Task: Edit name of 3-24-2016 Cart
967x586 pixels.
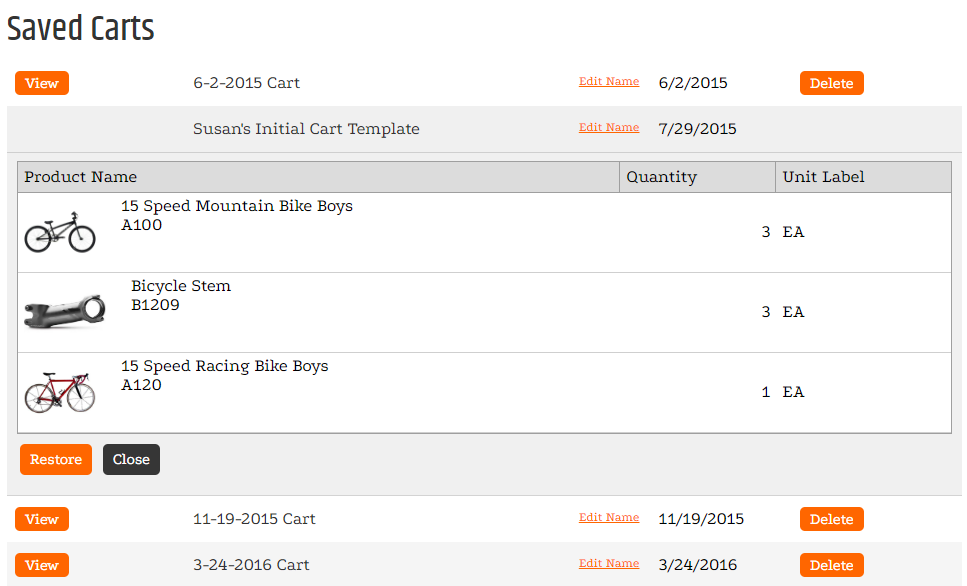Action: coord(609,563)
